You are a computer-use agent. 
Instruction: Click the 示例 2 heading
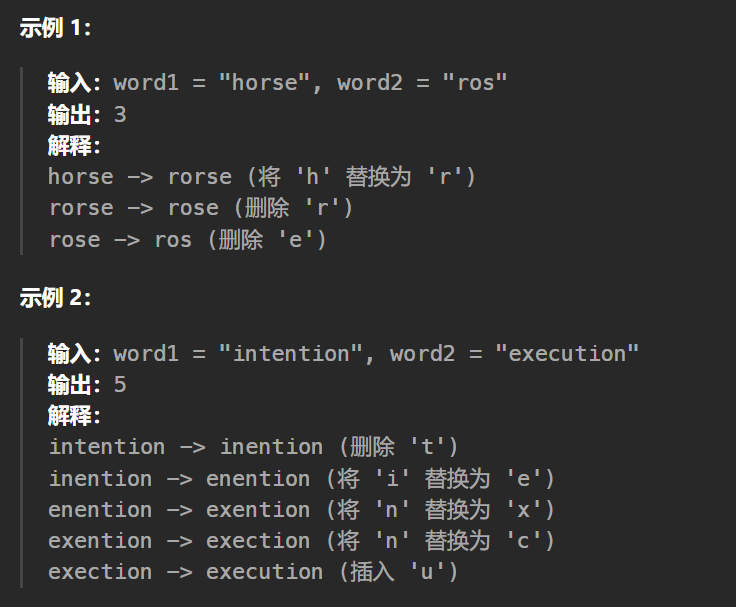pyautogui.click(x=55, y=298)
